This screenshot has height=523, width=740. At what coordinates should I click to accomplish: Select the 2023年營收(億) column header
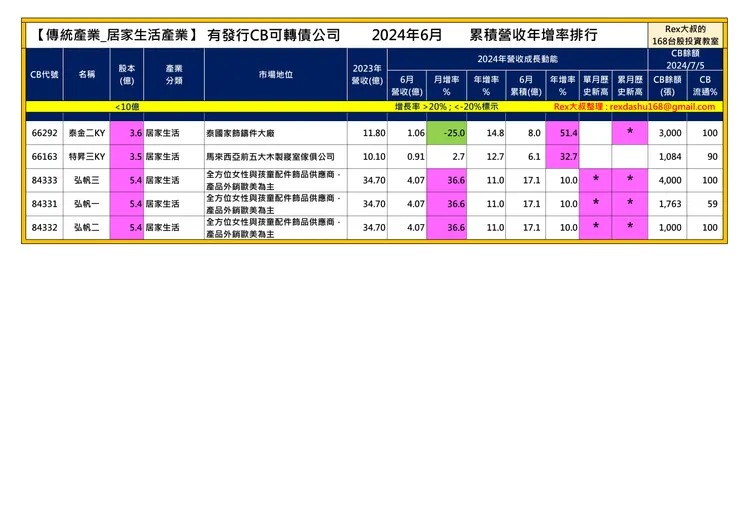coord(367,75)
